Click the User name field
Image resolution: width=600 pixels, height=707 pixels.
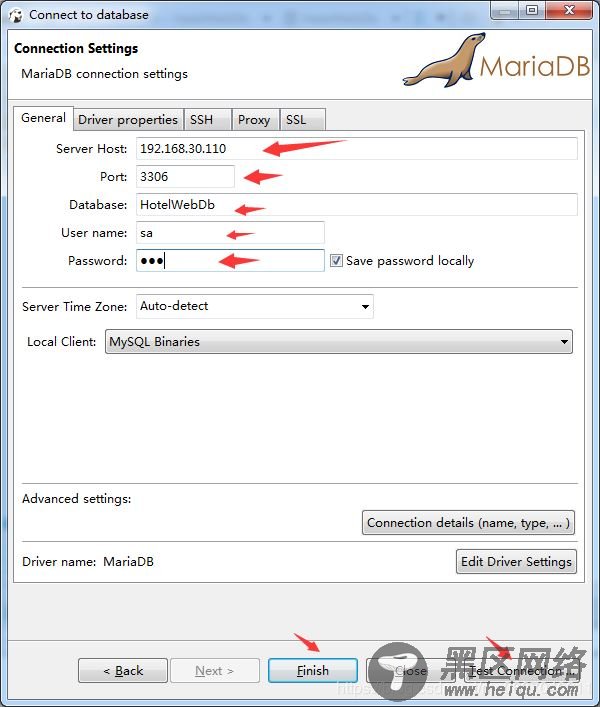(x=230, y=233)
